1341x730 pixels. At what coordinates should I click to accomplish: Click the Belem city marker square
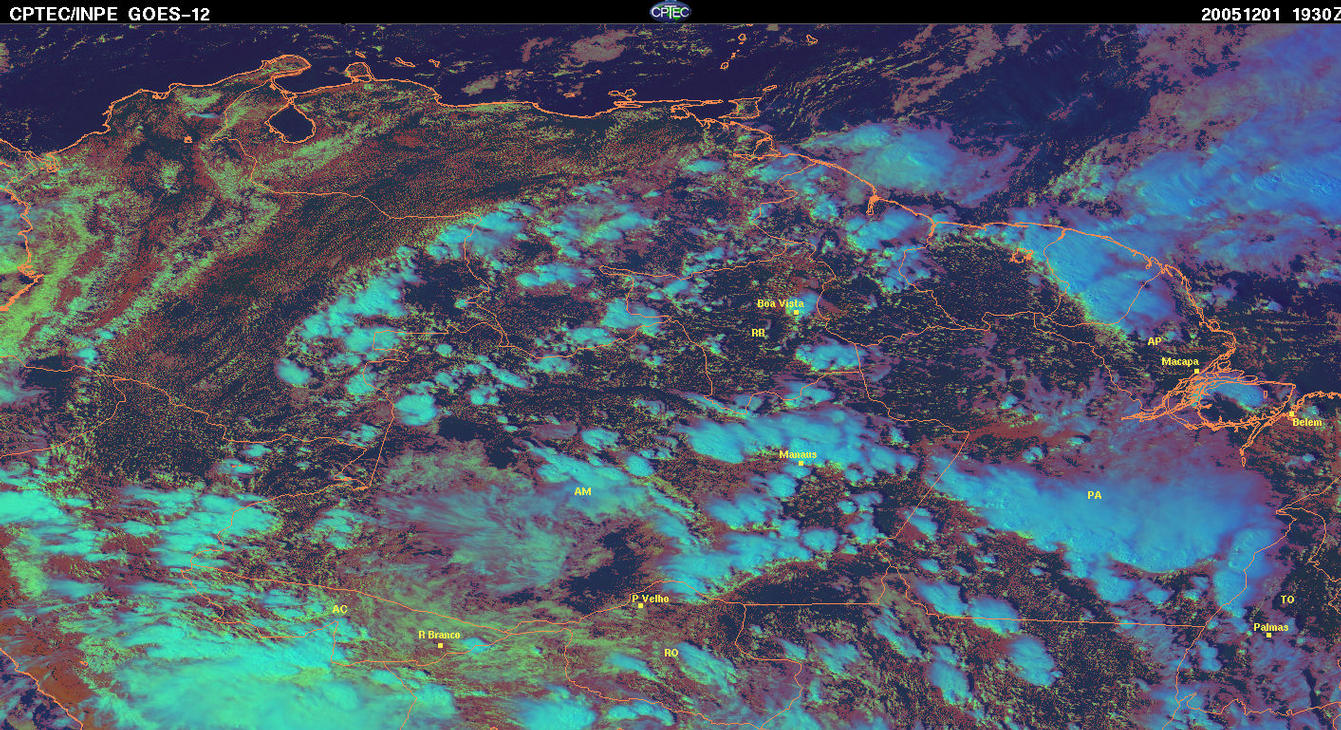click(1291, 414)
